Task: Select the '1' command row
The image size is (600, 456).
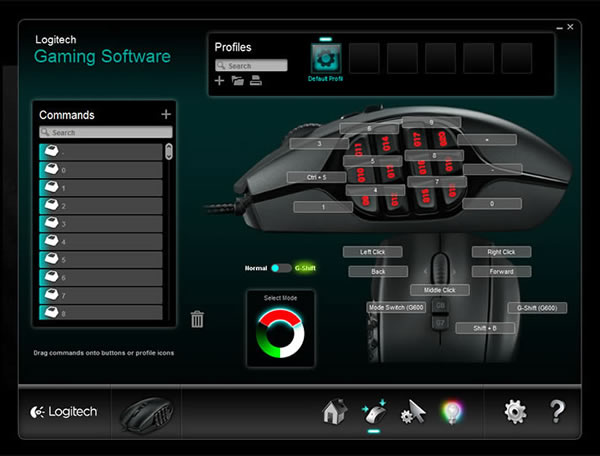Action: pyautogui.click(x=101, y=188)
